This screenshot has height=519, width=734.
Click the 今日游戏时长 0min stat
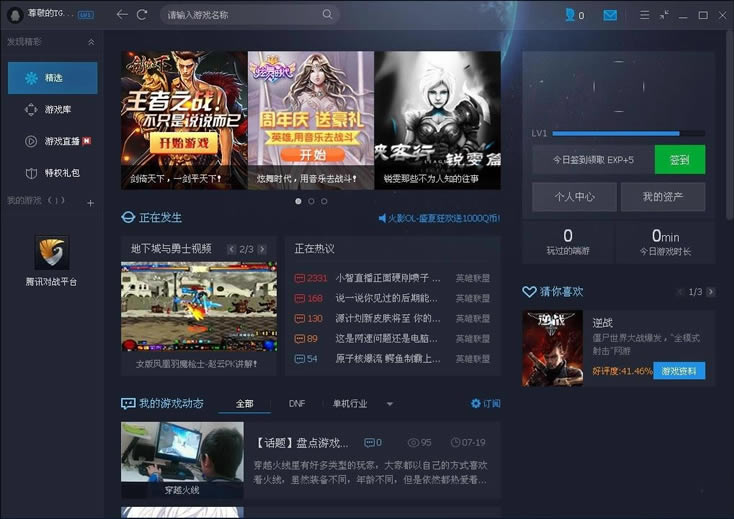pos(665,241)
